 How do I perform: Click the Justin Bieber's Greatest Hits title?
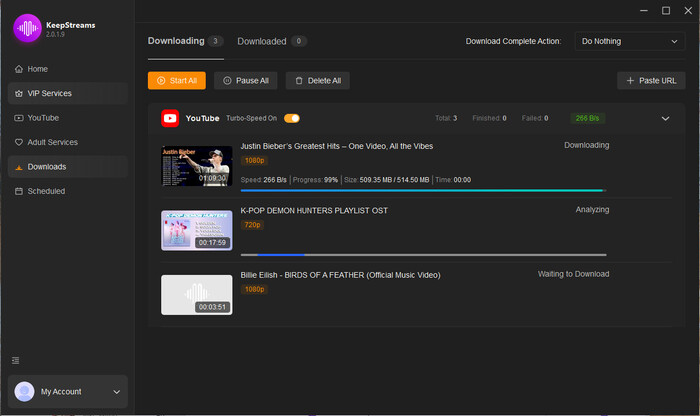pos(337,146)
